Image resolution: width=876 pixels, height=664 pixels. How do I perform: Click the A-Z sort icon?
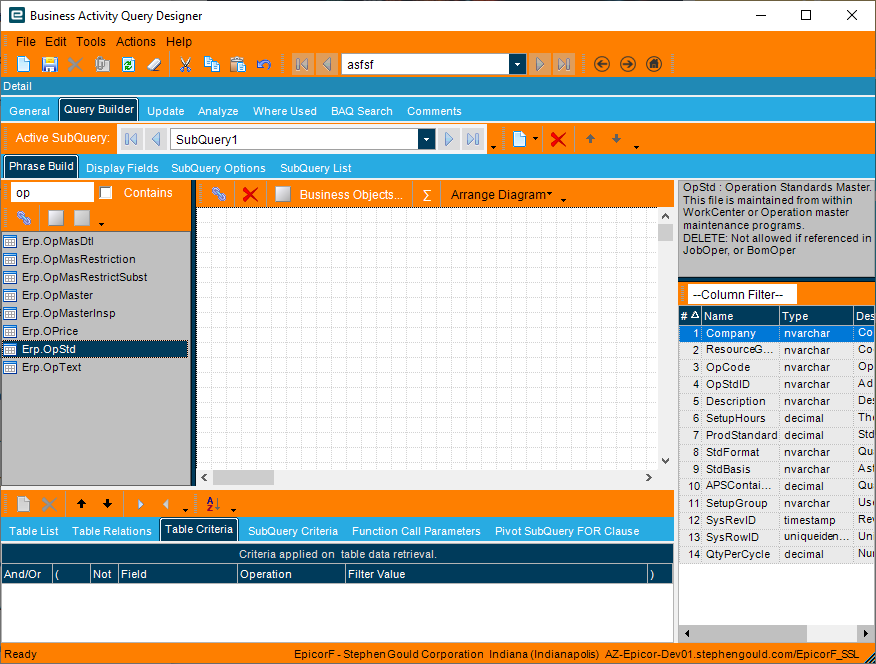click(213, 504)
